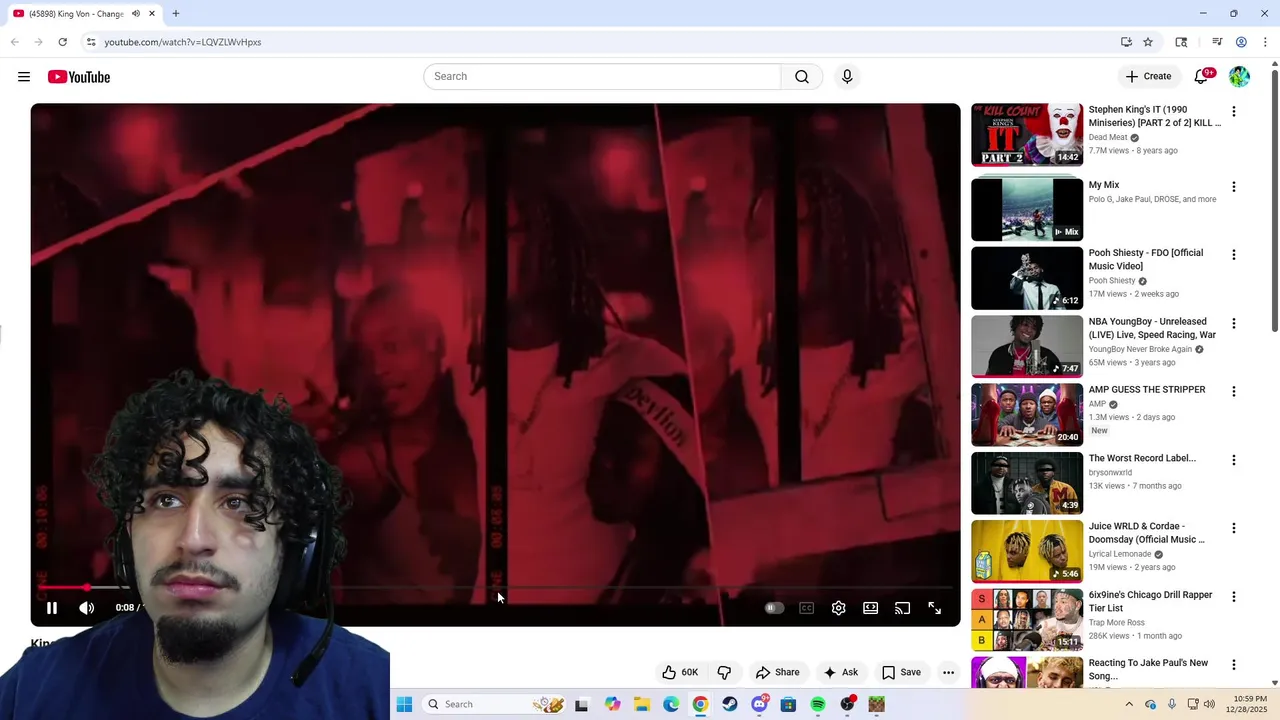1280x720 pixels.
Task: Save the video to a playlist
Action: 901,672
